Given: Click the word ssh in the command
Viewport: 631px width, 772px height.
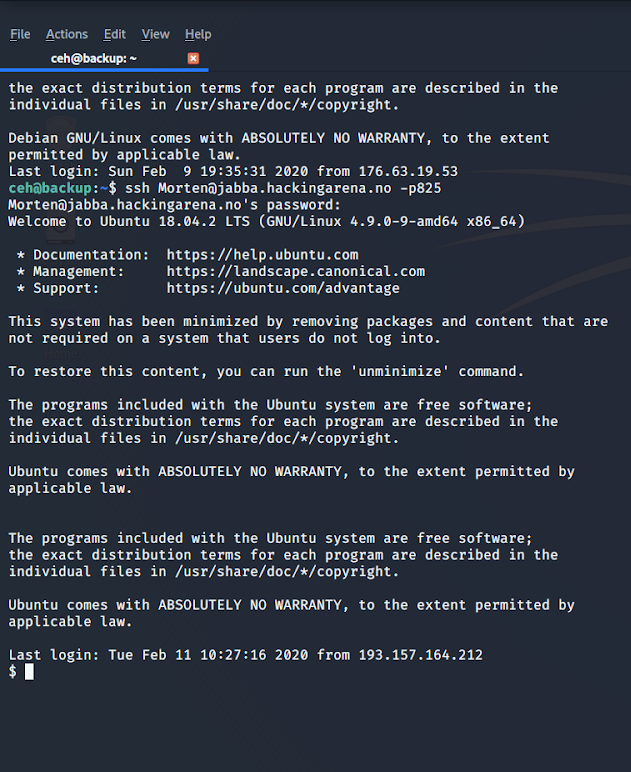Looking at the screenshot, I should [137, 189].
